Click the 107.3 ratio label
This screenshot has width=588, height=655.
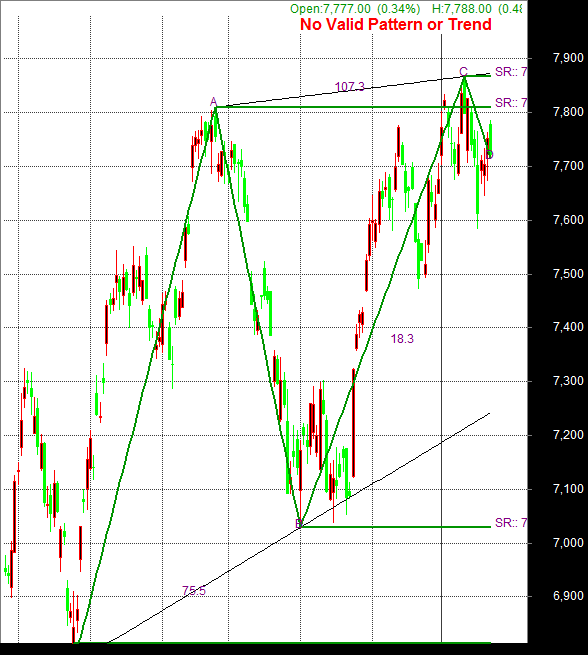350,87
